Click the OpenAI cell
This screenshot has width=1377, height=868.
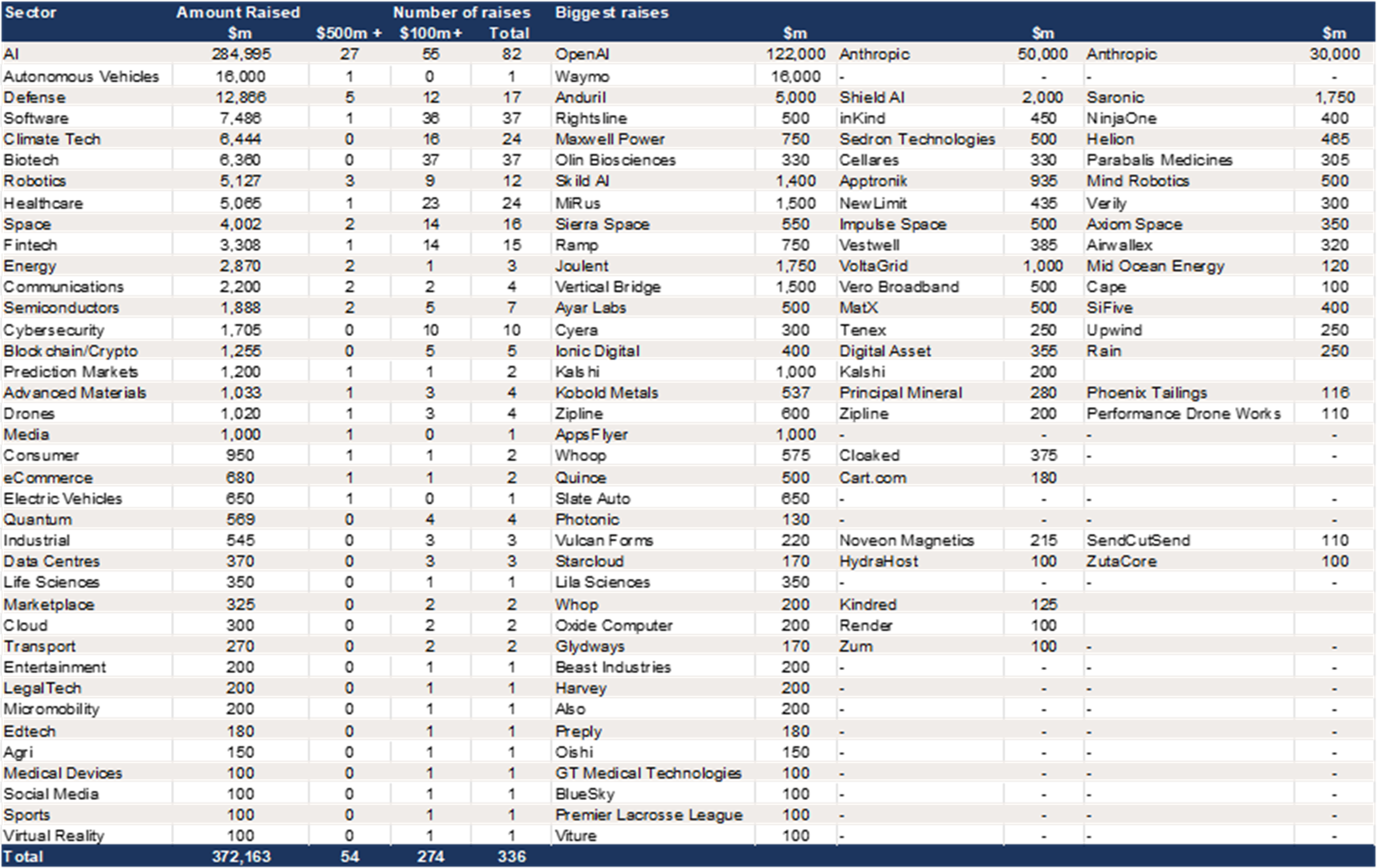pyautogui.click(x=582, y=54)
